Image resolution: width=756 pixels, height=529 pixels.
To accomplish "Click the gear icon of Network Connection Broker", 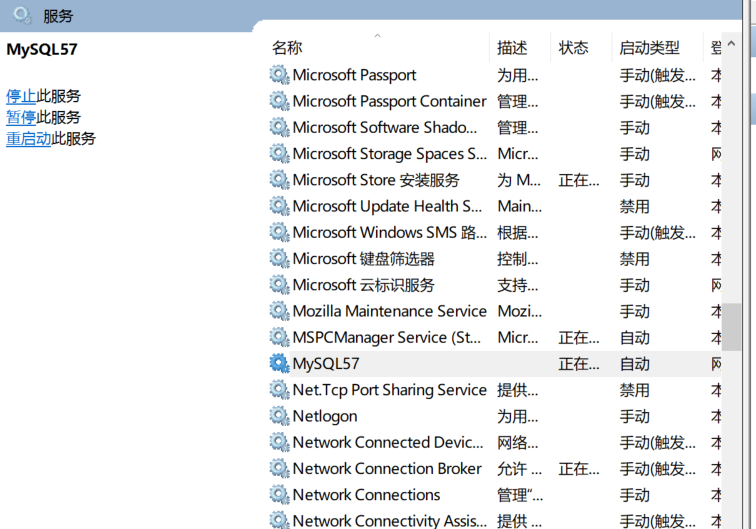I will (279, 468).
